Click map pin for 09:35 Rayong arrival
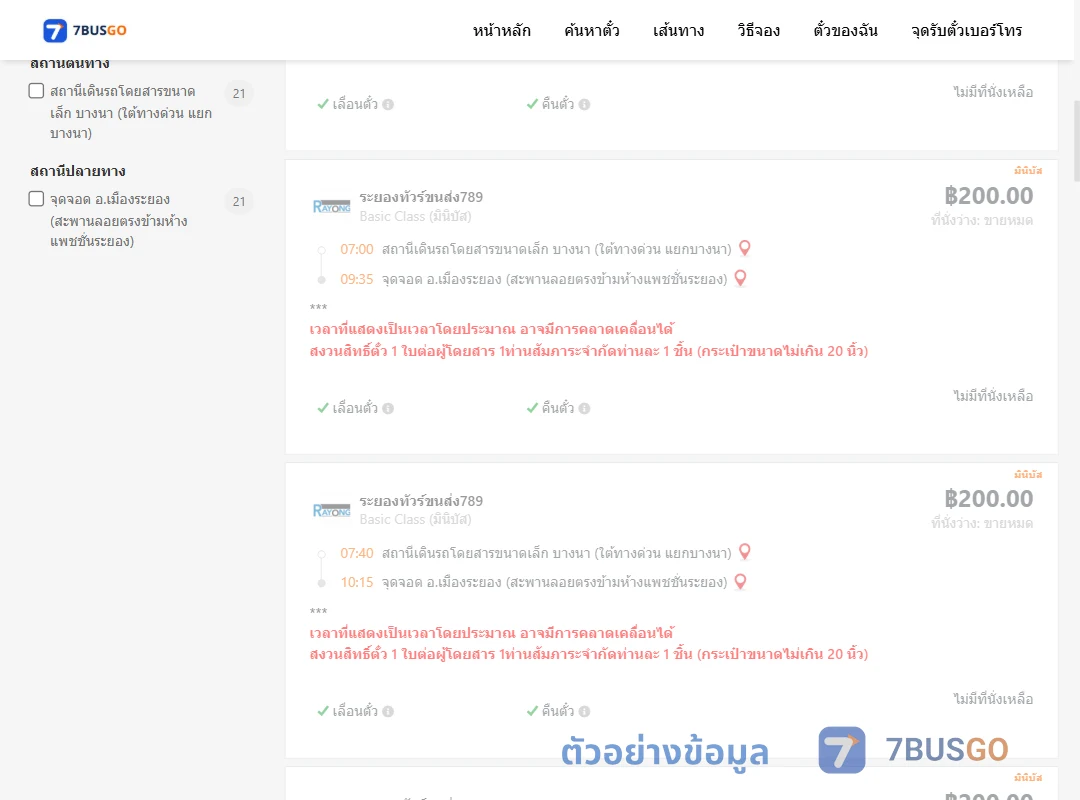Viewport: 1080px width, 800px height. (x=740, y=278)
